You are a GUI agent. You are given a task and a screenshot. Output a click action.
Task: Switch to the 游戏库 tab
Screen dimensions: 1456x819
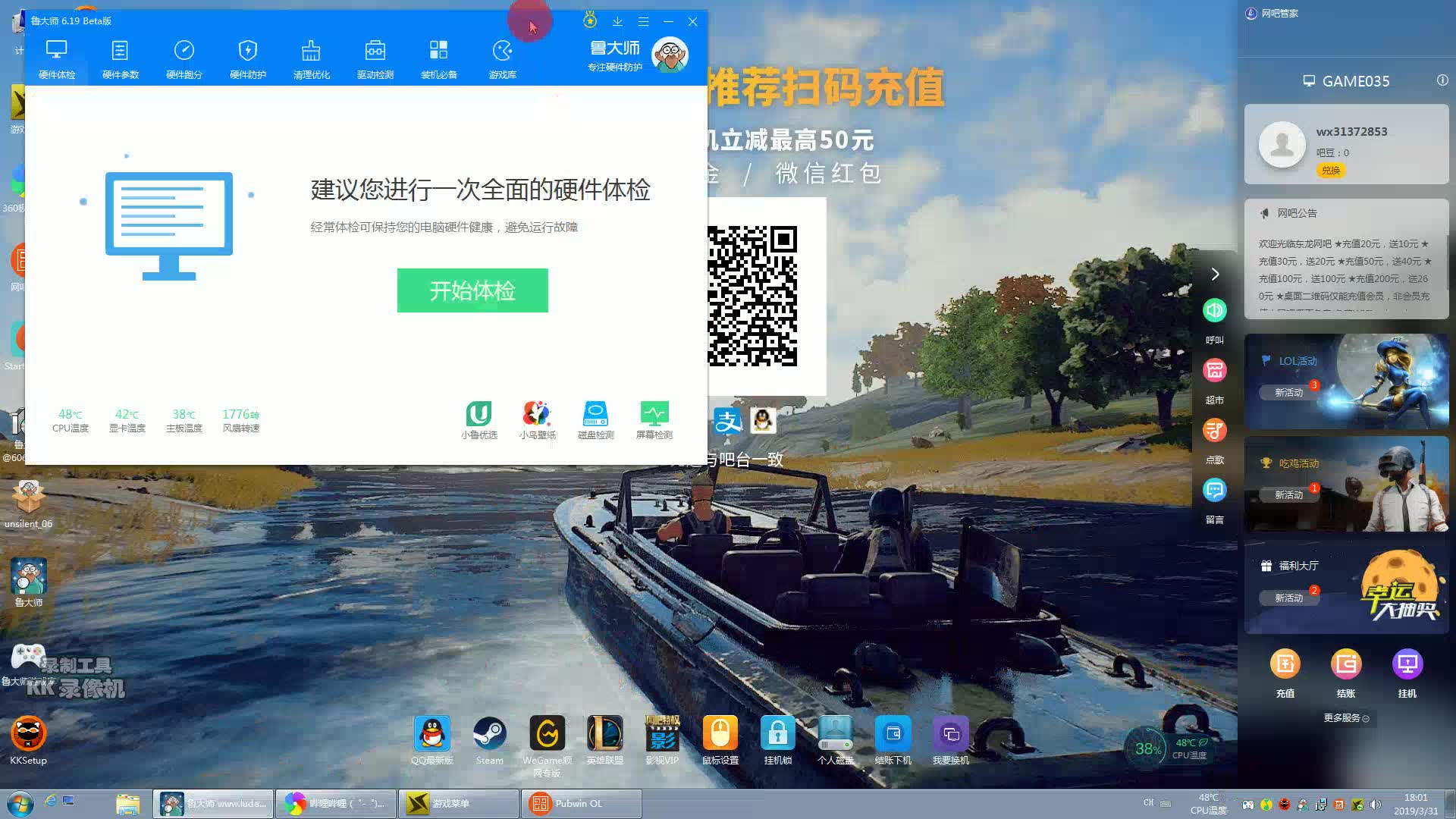tap(502, 57)
